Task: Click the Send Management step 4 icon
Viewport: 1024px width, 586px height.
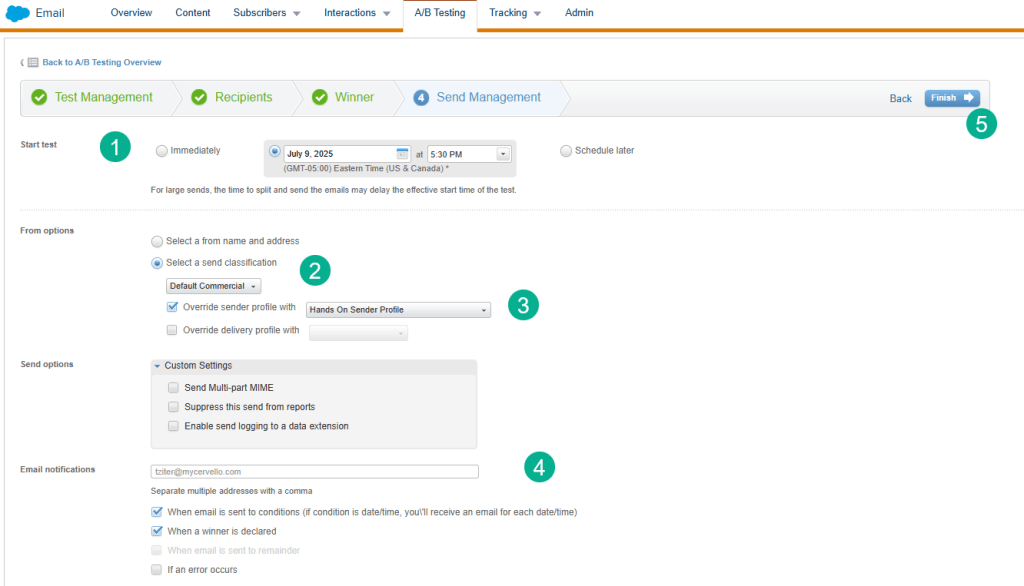Action: point(421,98)
